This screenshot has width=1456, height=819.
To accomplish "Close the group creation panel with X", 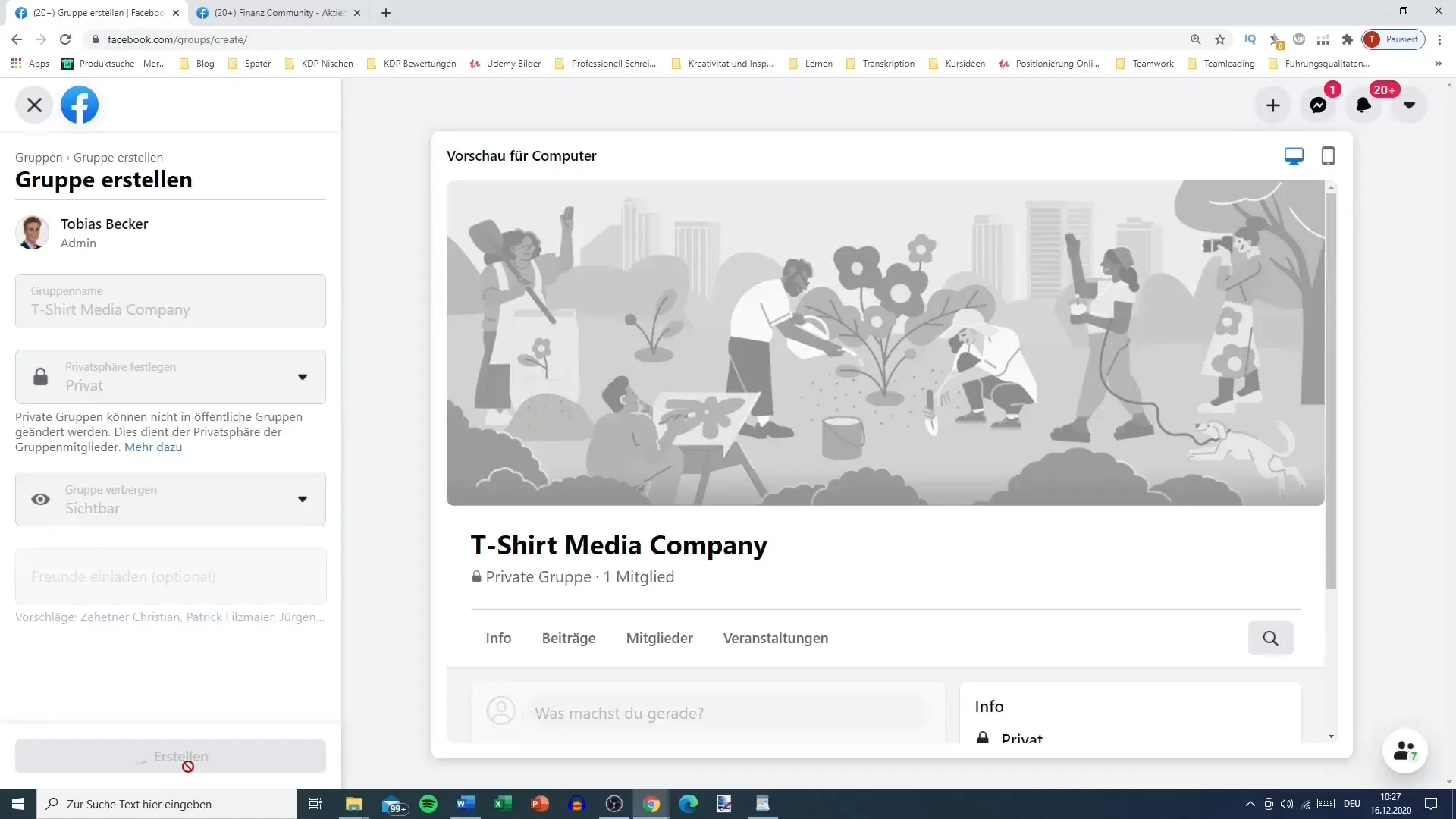I will point(34,105).
